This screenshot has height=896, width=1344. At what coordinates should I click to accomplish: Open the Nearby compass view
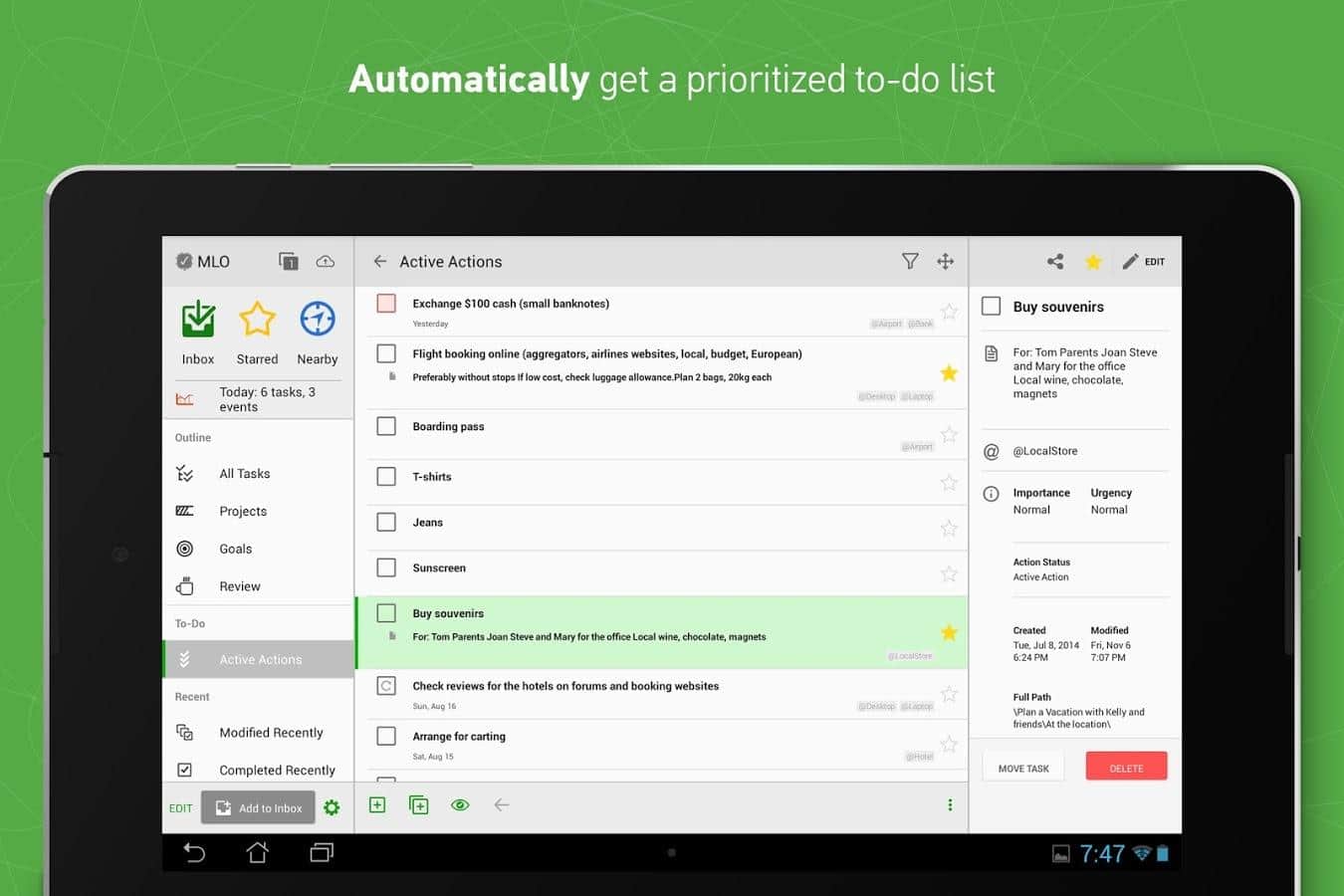317,321
